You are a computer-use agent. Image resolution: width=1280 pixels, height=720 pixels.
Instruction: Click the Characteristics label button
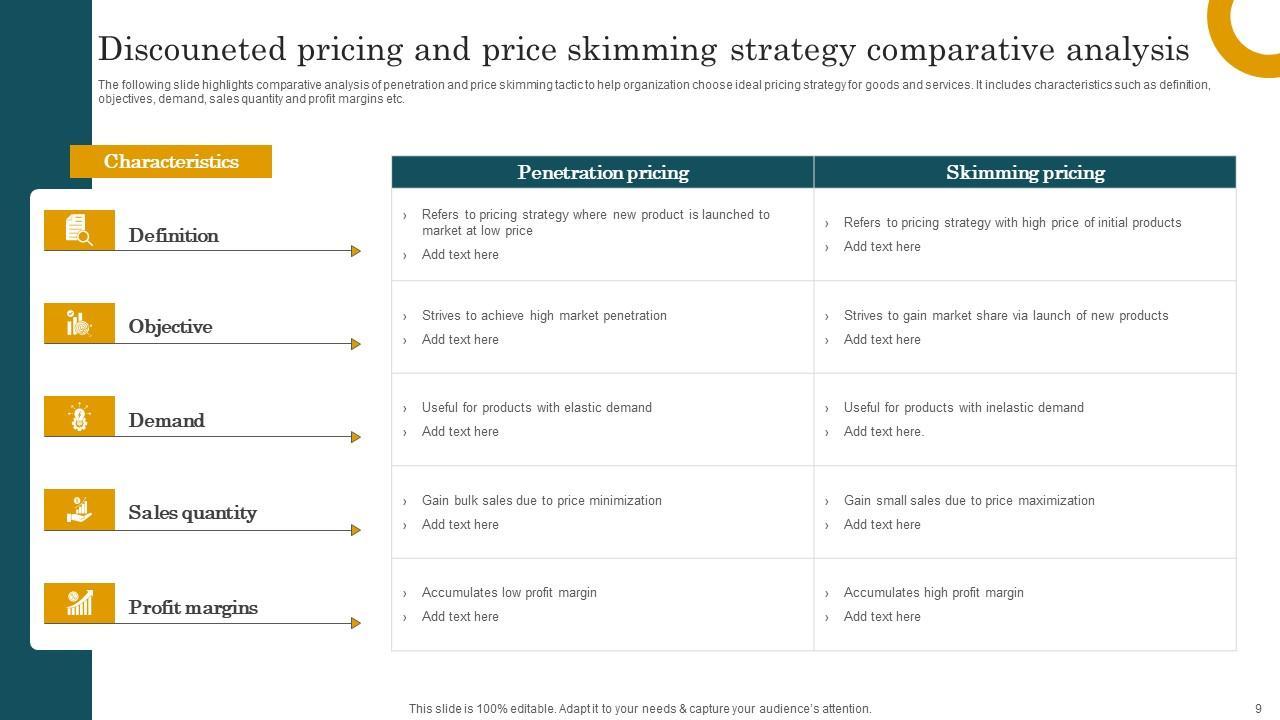[171, 161]
